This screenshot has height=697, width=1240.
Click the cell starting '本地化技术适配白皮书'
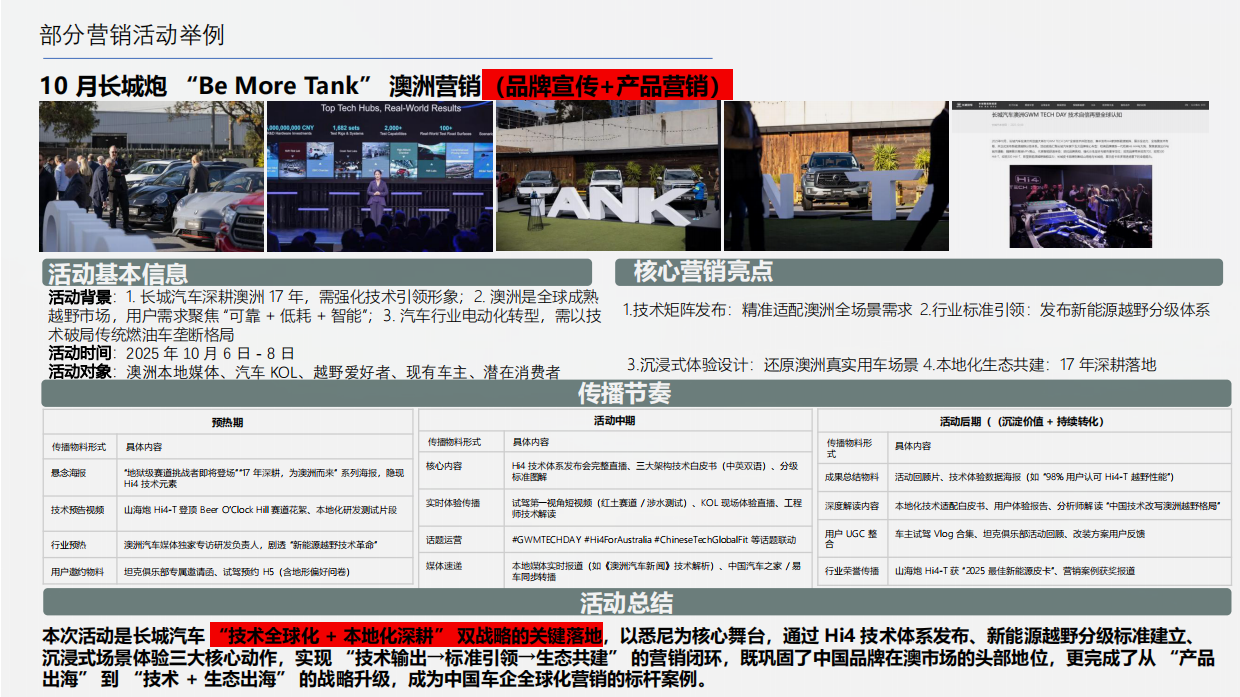point(1058,506)
